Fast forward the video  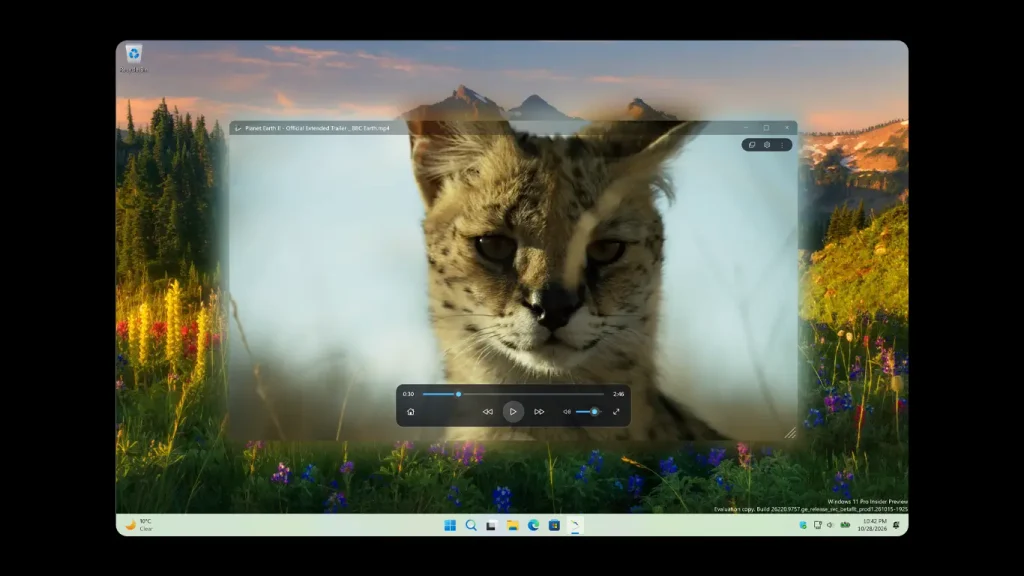tap(539, 412)
